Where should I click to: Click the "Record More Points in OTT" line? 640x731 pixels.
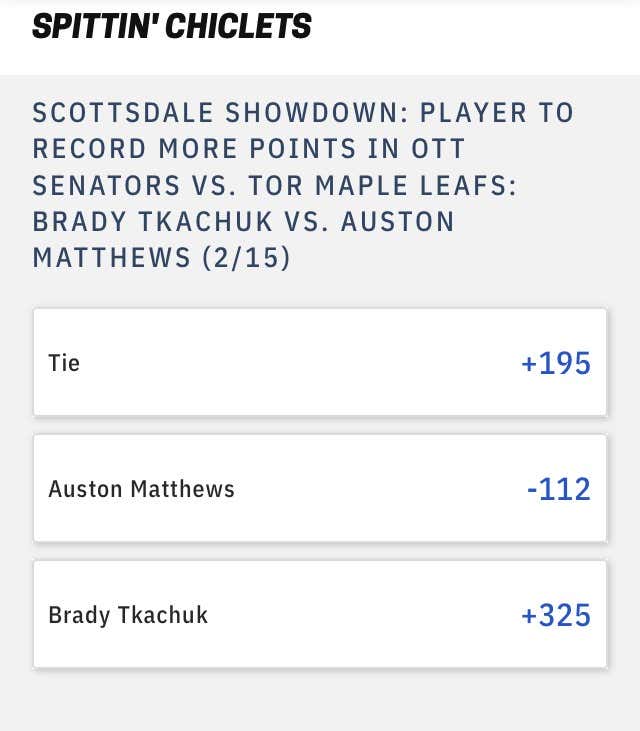tap(248, 149)
